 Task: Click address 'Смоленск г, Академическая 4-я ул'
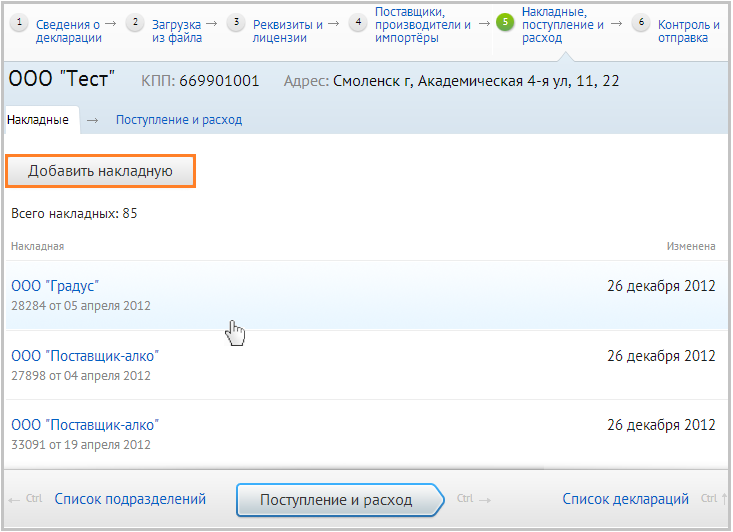pos(452,81)
